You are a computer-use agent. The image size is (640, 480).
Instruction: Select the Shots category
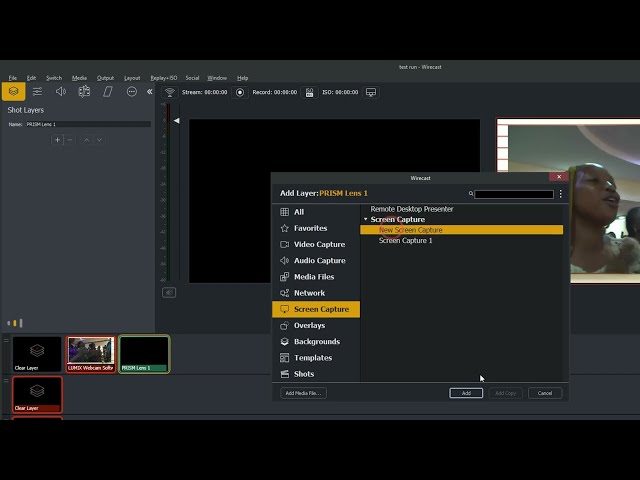coord(316,374)
